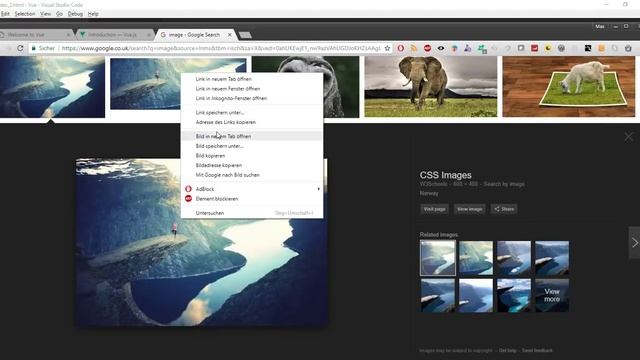Choose 'Link in neuem Fenster öffnen'
This screenshot has width=640, height=360.
252,89
